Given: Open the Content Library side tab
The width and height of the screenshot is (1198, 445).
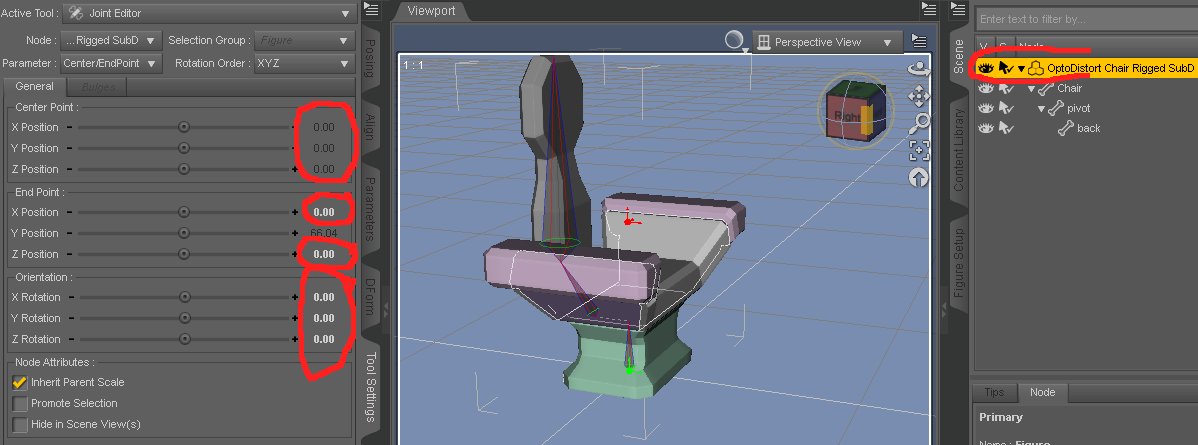Looking at the screenshot, I should [959, 149].
